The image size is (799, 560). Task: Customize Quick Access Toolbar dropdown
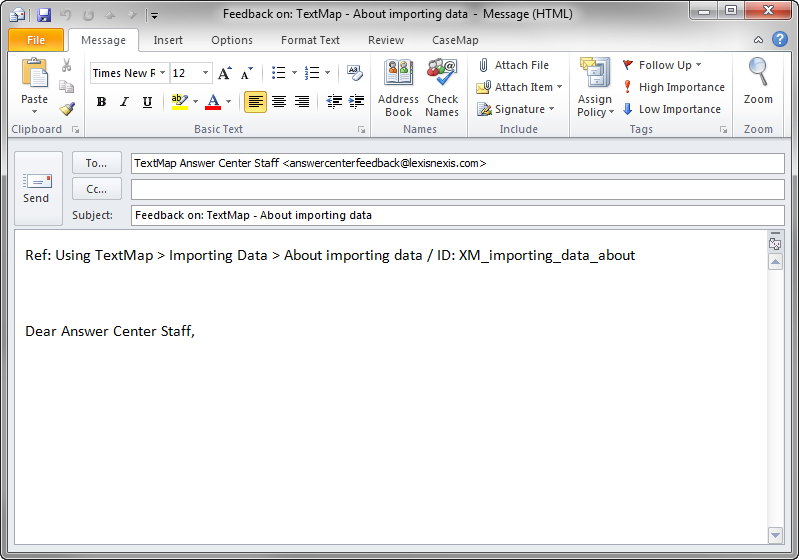pos(154,16)
